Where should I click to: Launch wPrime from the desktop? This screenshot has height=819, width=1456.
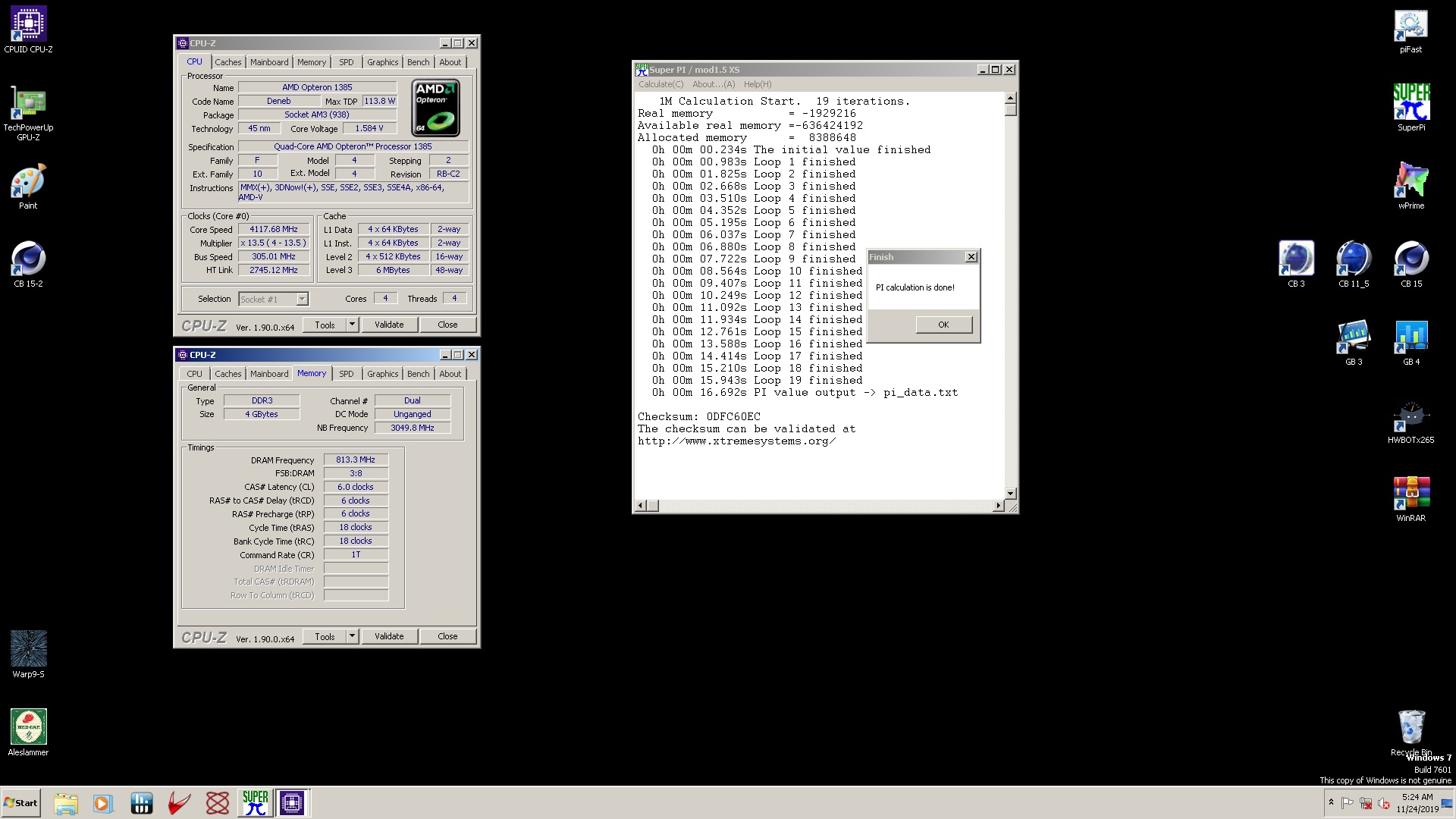1410,186
